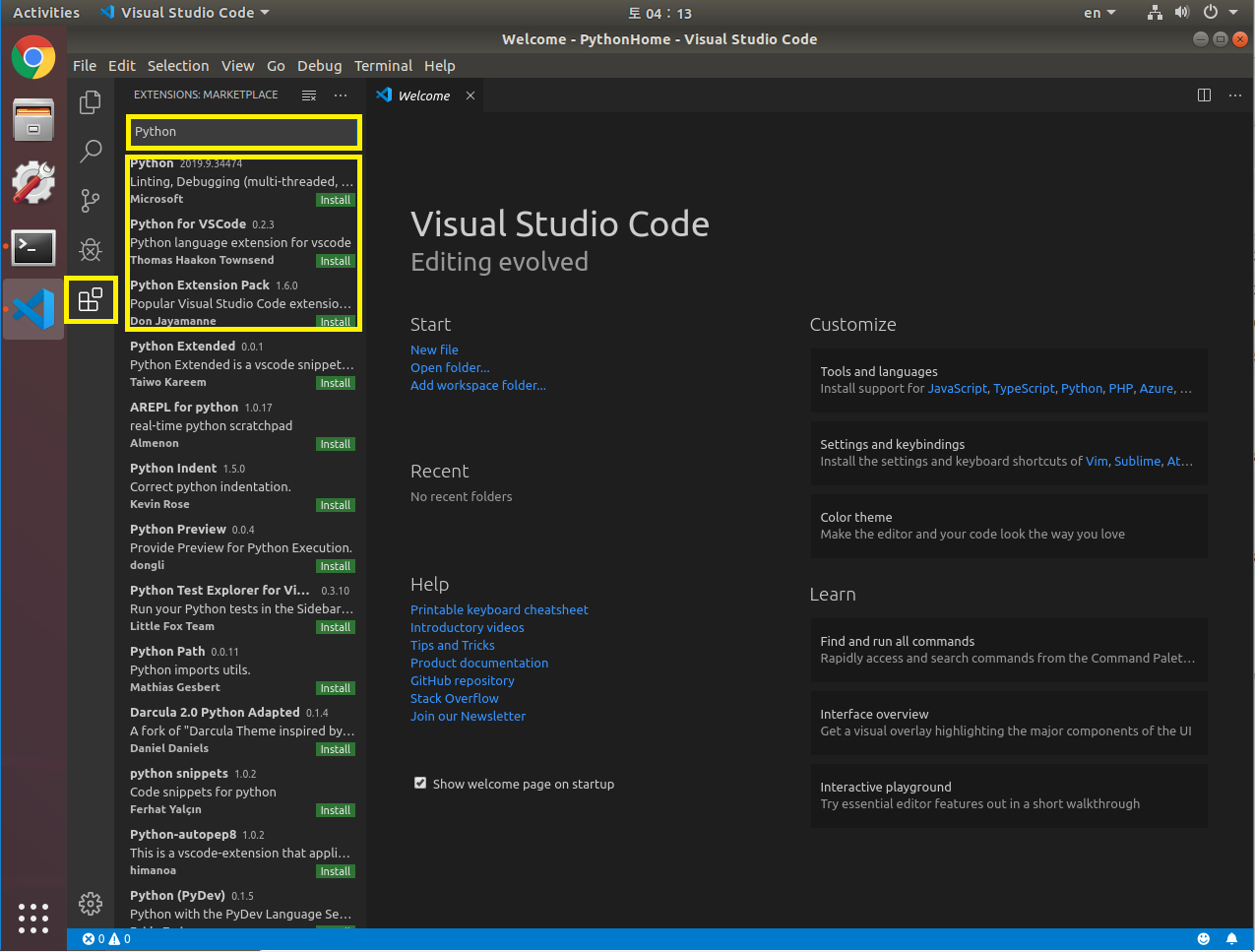Image resolution: width=1255 pixels, height=952 pixels.
Task: Open the power menu icon
Action: (x=1211, y=13)
